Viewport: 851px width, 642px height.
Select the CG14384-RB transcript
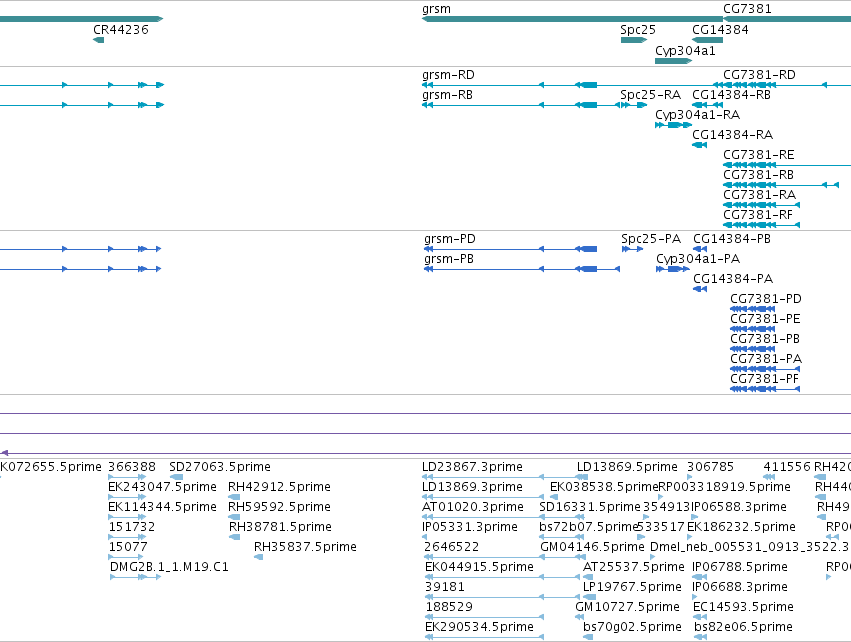tap(731, 95)
